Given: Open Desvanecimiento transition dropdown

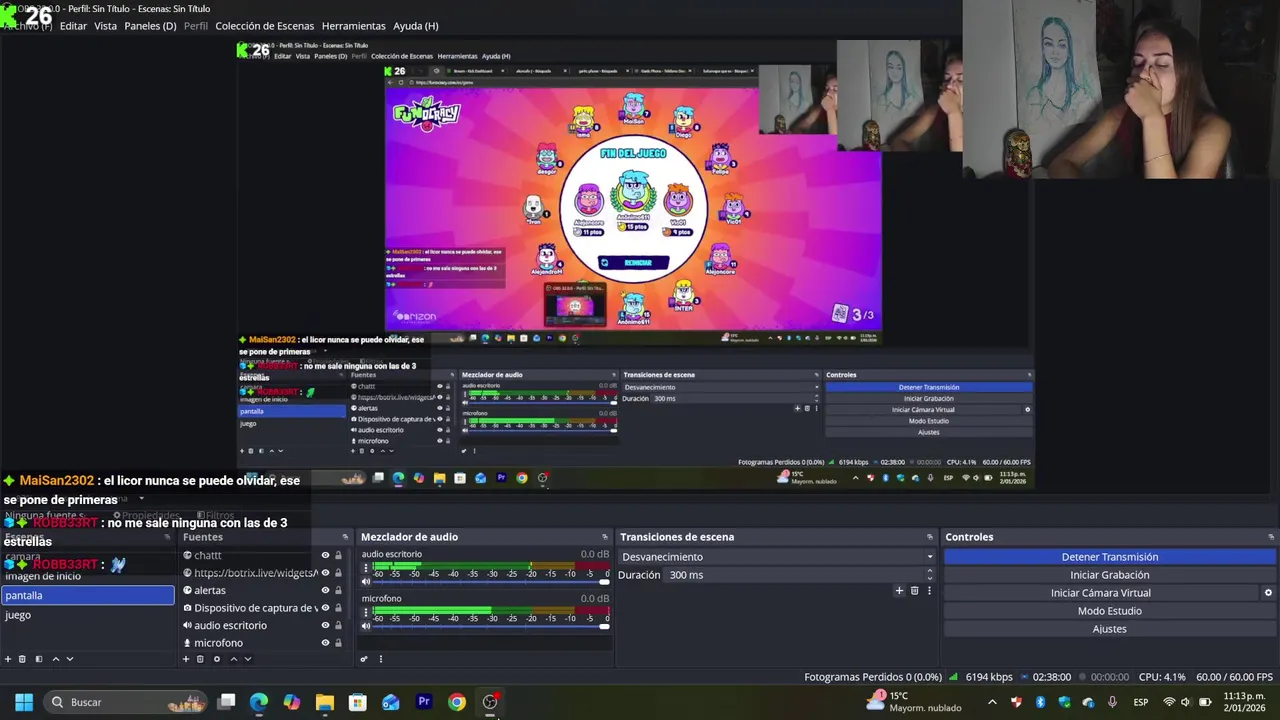Looking at the screenshot, I should [777, 557].
